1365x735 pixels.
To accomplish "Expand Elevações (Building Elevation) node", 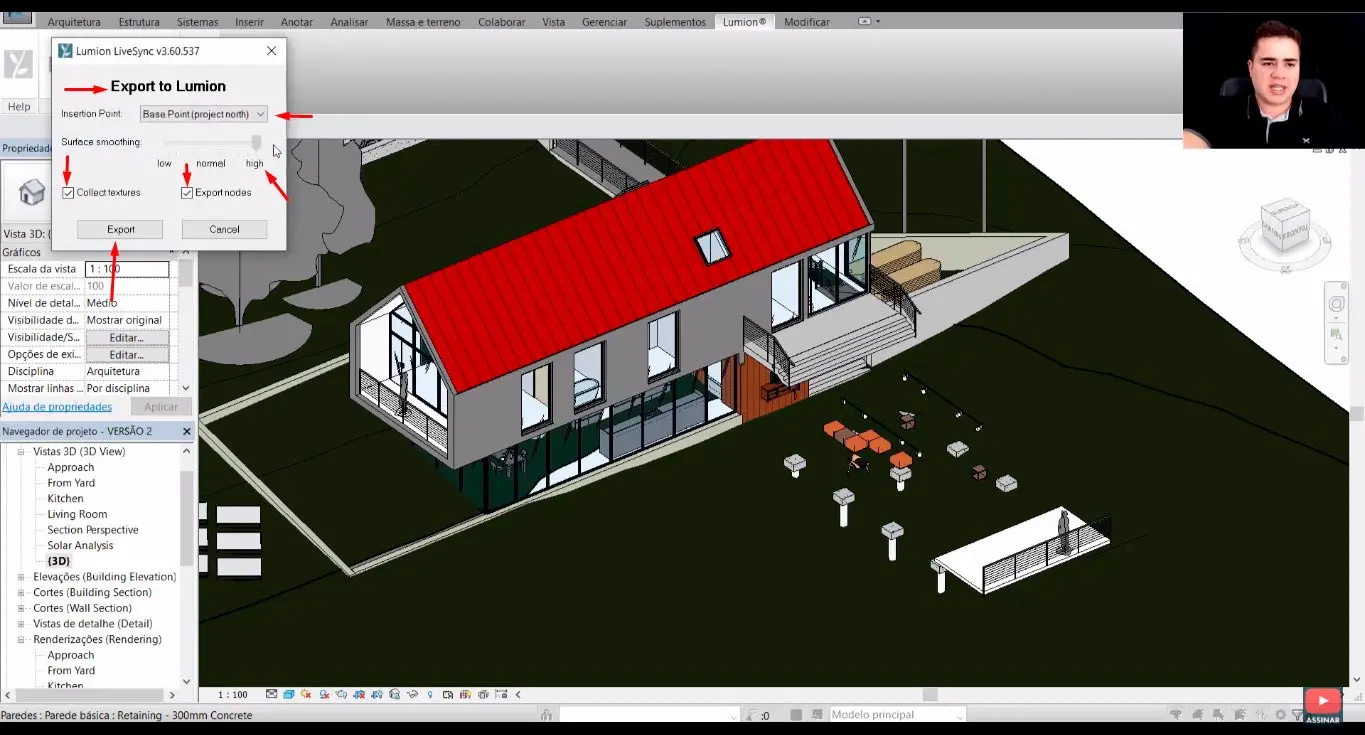I will (x=22, y=577).
